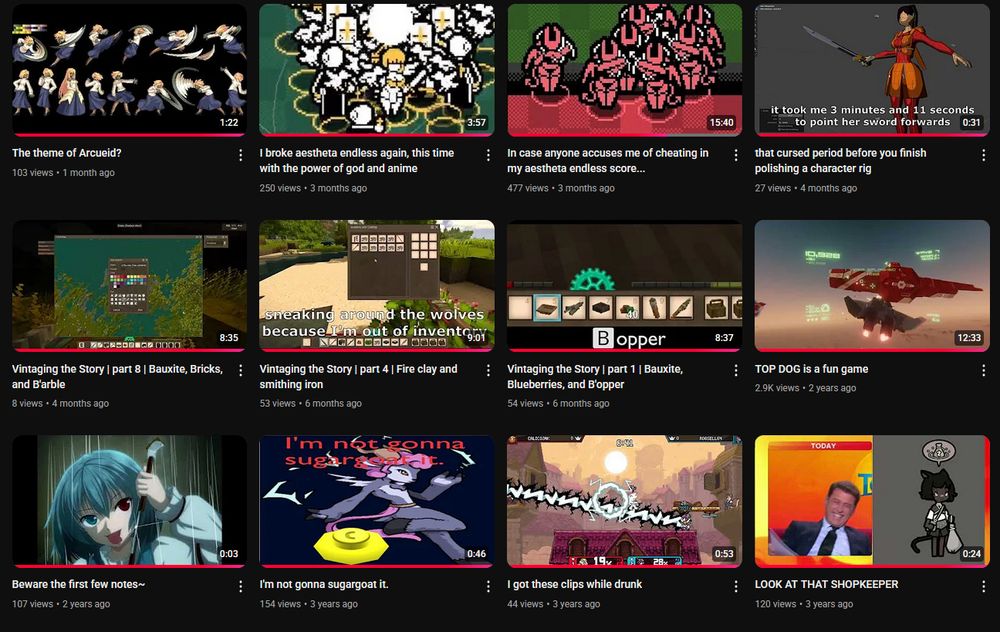Open title 'I broke aestheta endless again, this time'
The width and height of the screenshot is (1000, 632).
[x=357, y=161]
